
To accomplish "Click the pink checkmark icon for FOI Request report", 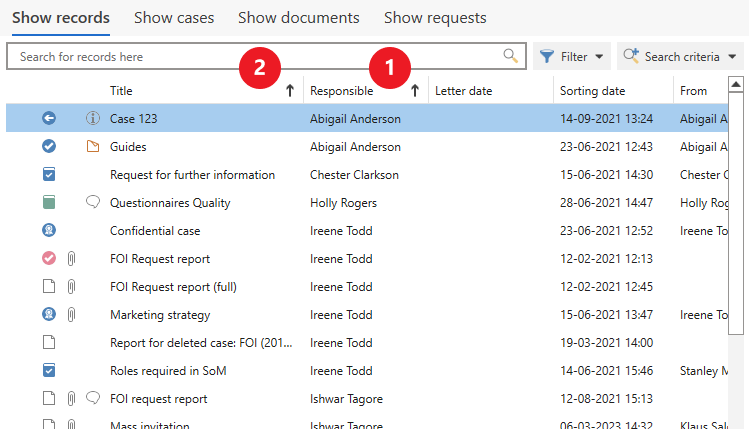I will 49,259.
